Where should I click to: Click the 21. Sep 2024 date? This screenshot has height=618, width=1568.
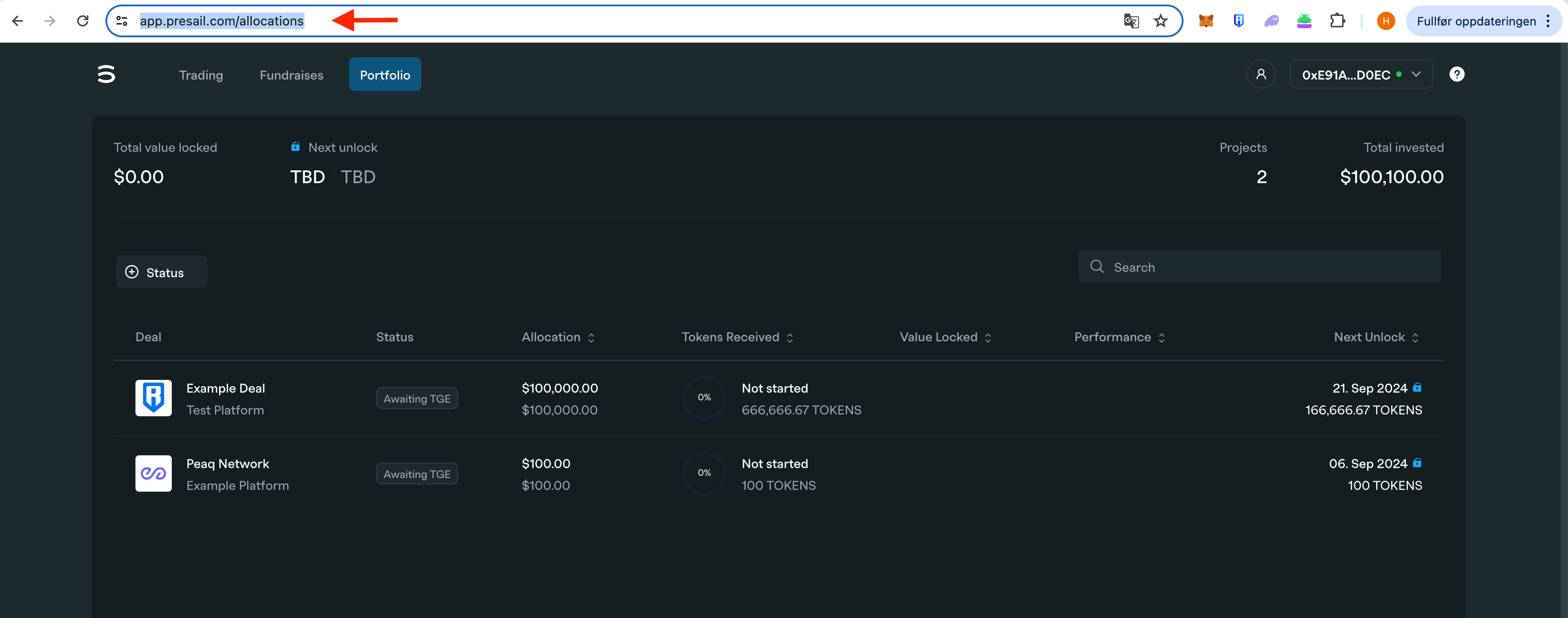[x=1369, y=389]
